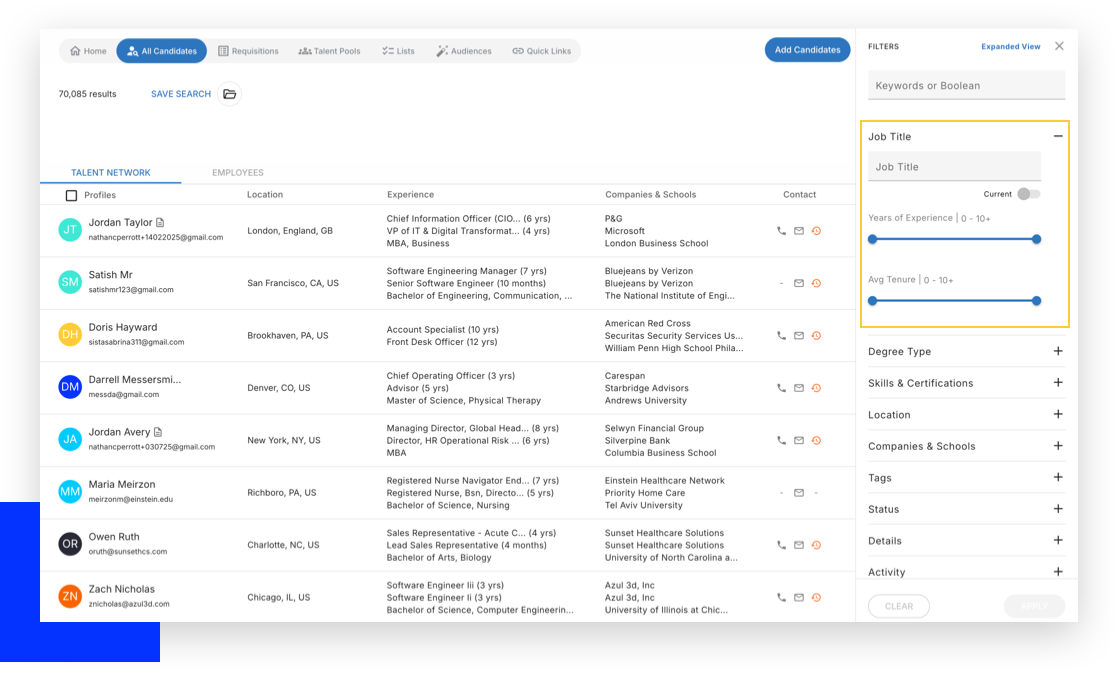Toggle the Current job title switch
Image resolution: width=1118 pixels, height=674 pixels.
pyautogui.click(x=1028, y=194)
